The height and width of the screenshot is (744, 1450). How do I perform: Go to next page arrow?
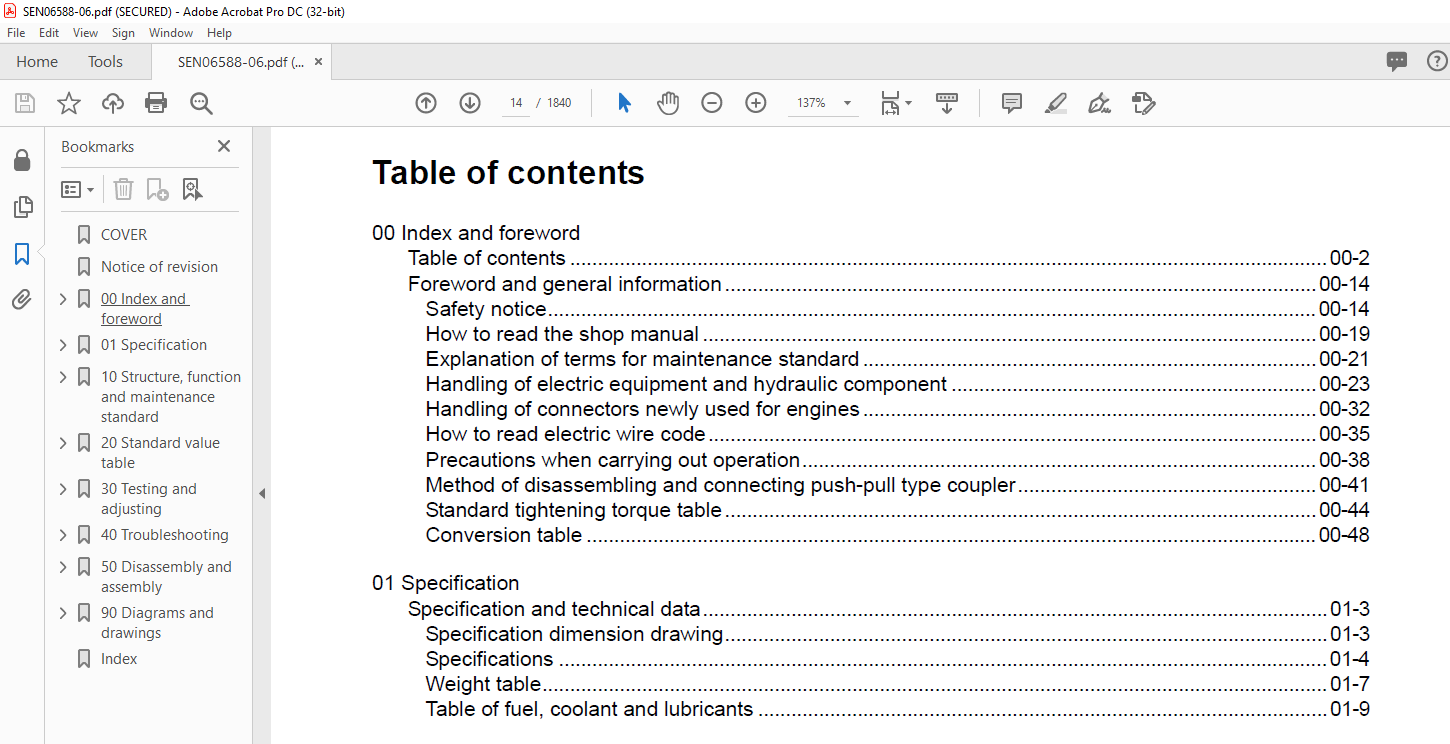pyautogui.click(x=470, y=103)
